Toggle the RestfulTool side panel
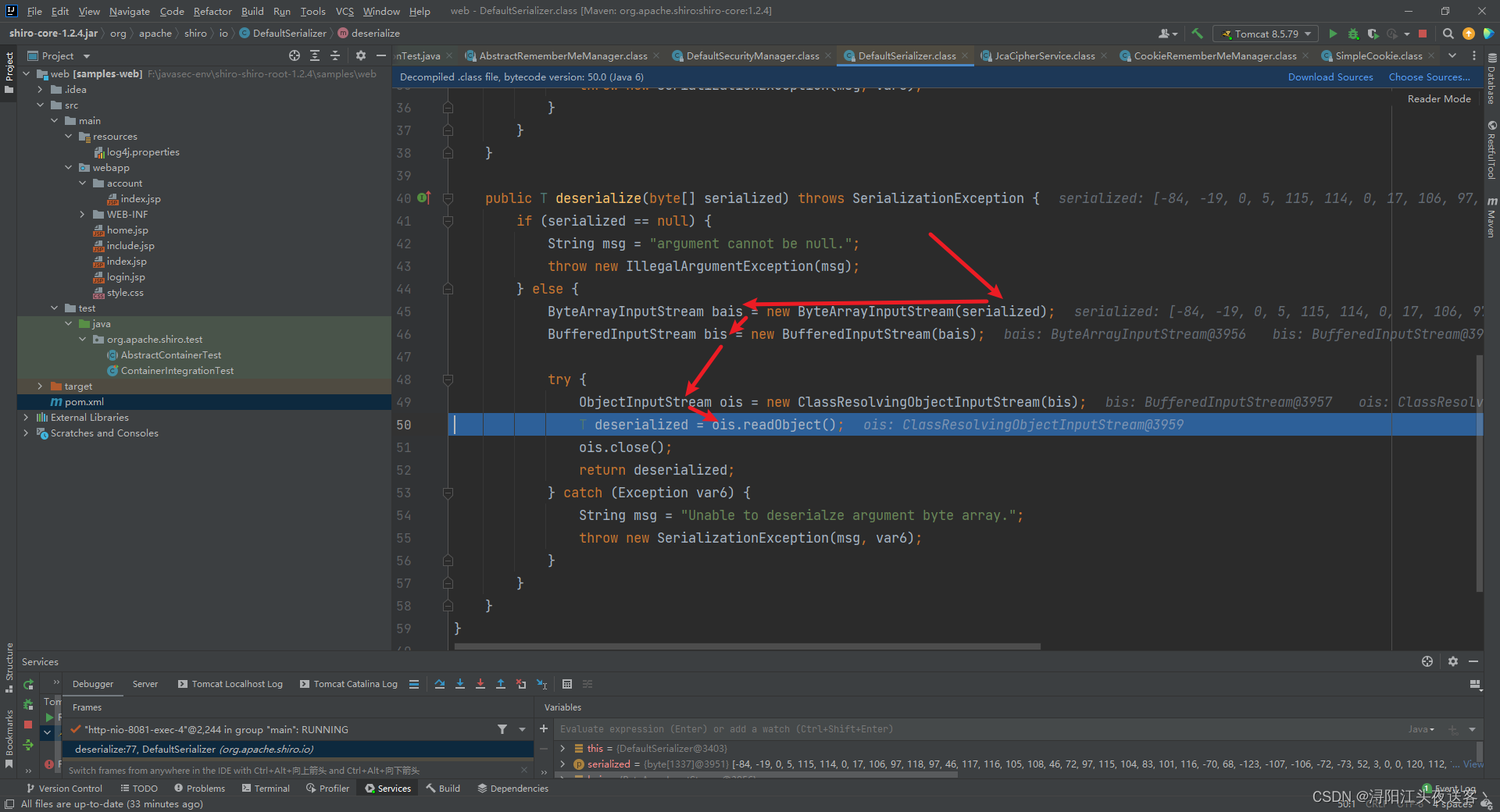The height and width of the screenshot is (812, 1500). point(1491,150)
